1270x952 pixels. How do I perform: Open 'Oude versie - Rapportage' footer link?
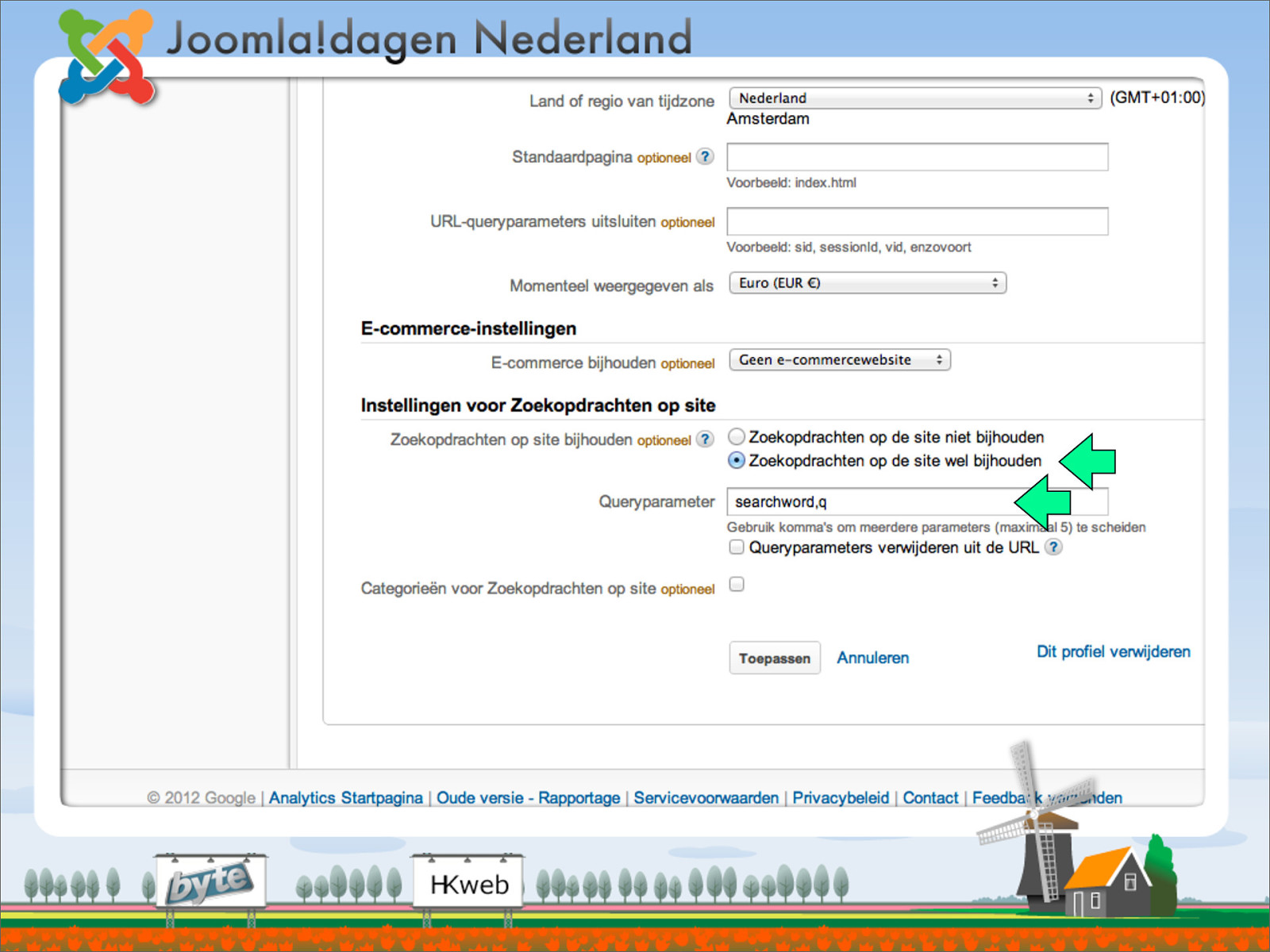[529, 797]
